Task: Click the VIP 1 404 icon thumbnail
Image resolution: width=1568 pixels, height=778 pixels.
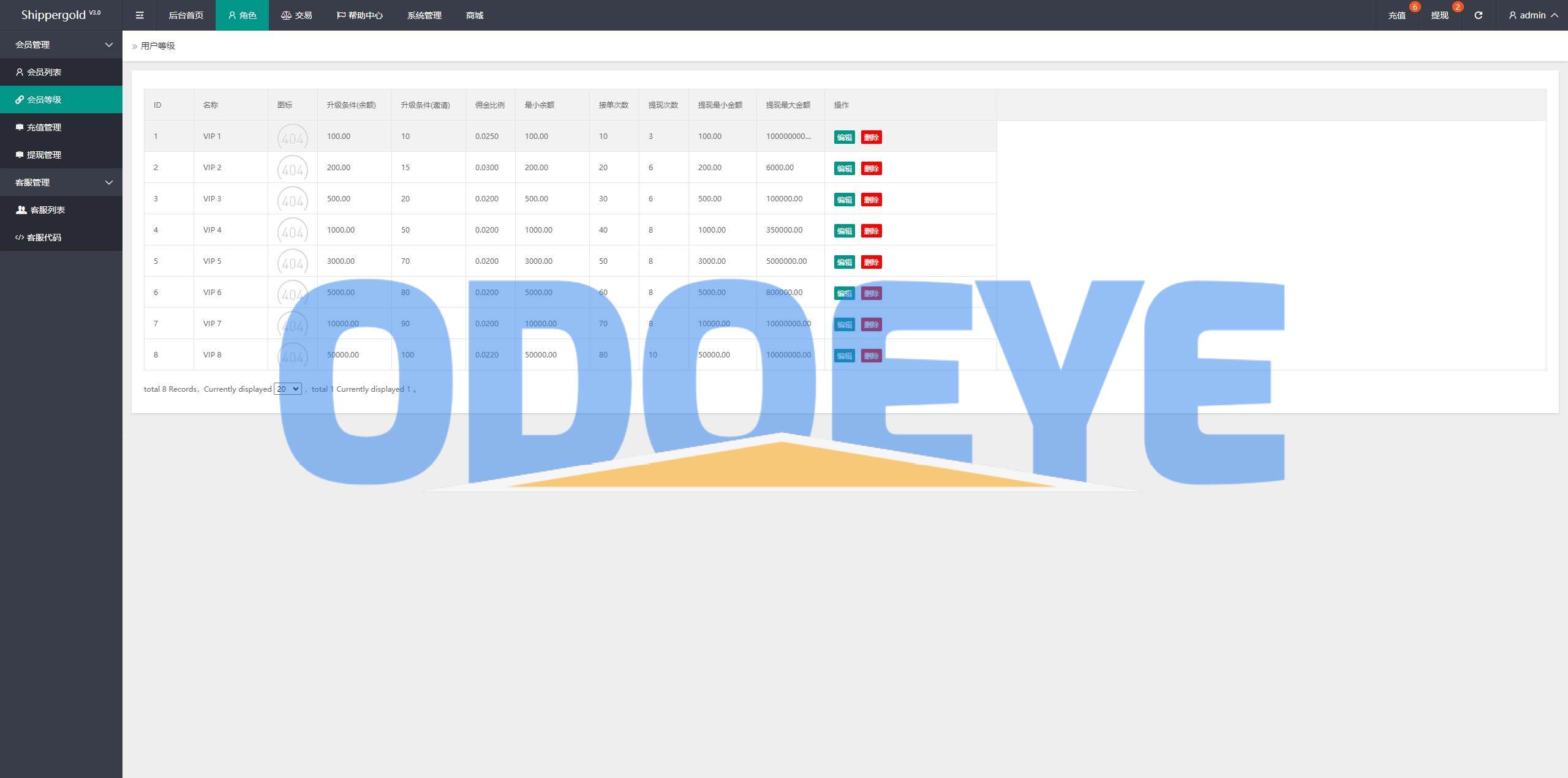Action: tap(293, 138)
